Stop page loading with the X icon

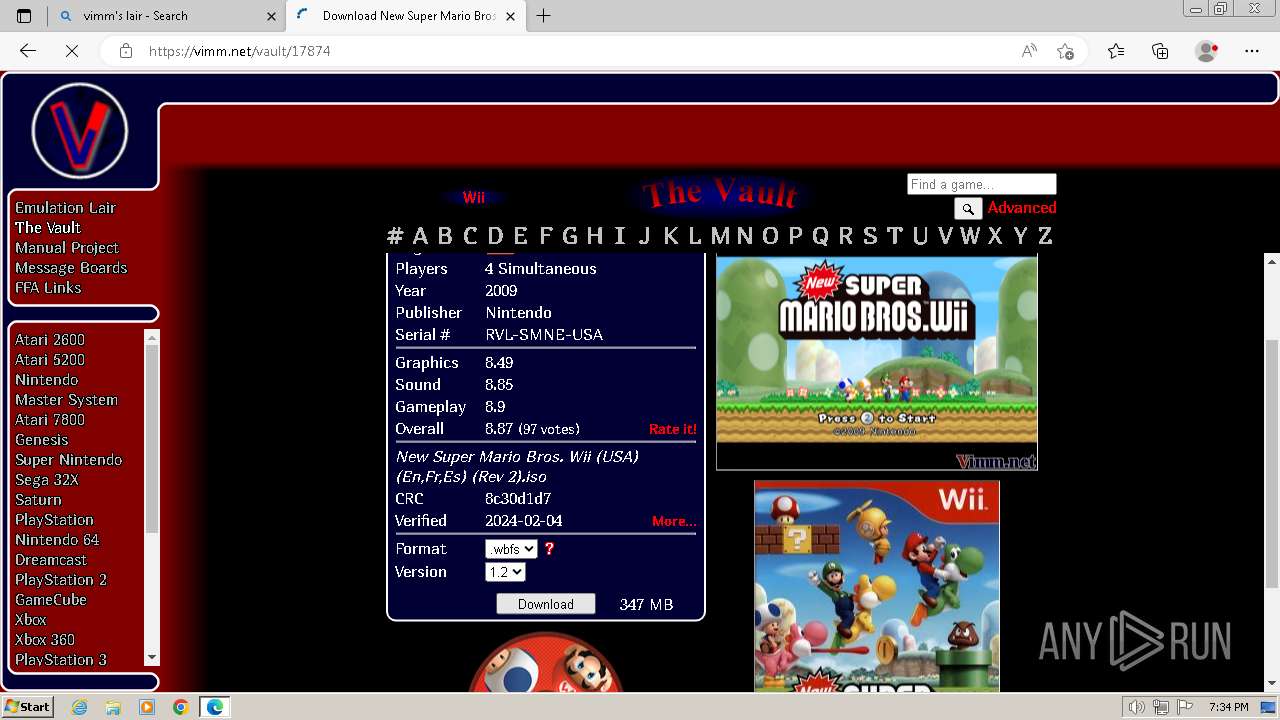click(72, 51)
